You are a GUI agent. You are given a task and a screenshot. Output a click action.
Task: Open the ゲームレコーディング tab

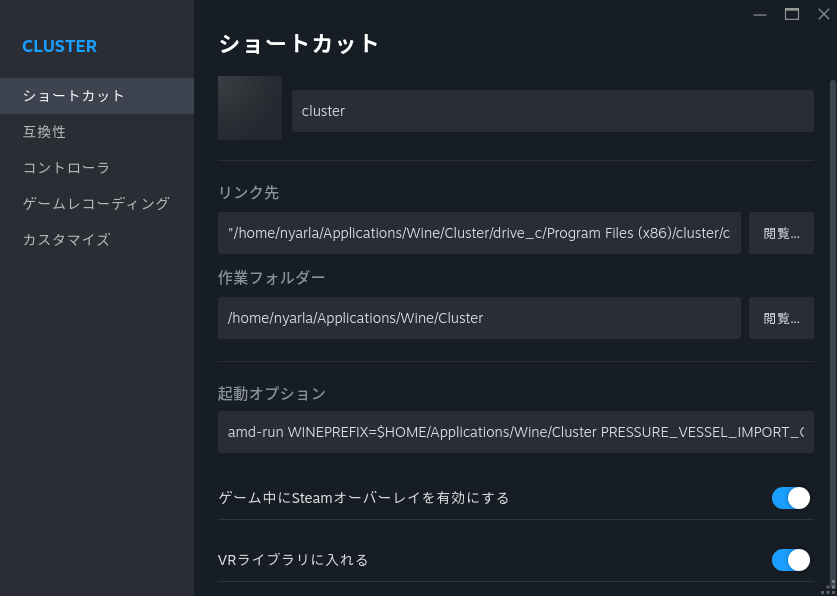(97, 204)
